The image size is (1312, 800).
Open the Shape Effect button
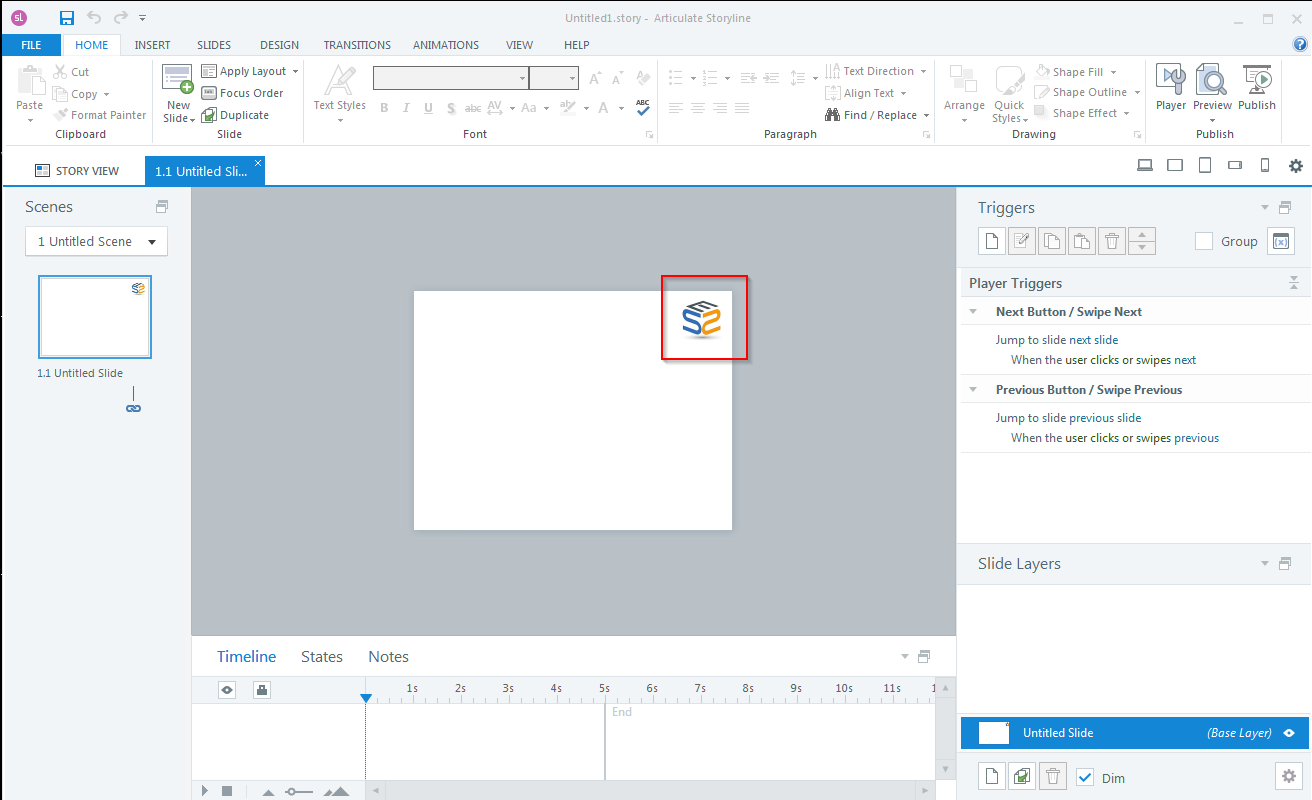(x=1081, y=113)
